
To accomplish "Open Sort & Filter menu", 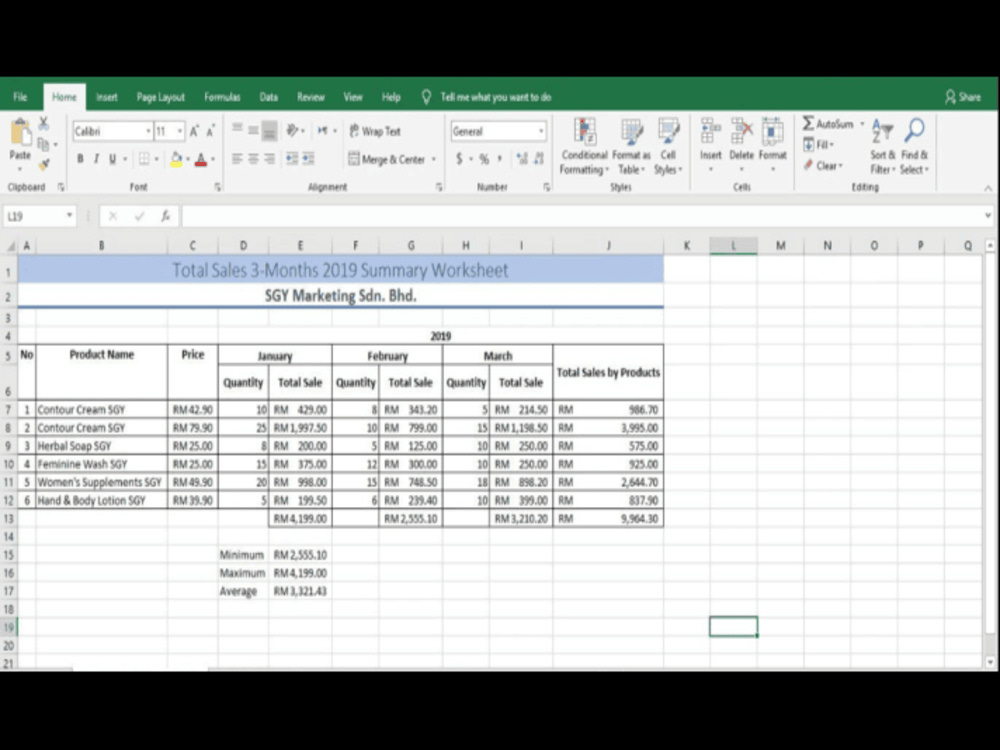I will 883,147.
